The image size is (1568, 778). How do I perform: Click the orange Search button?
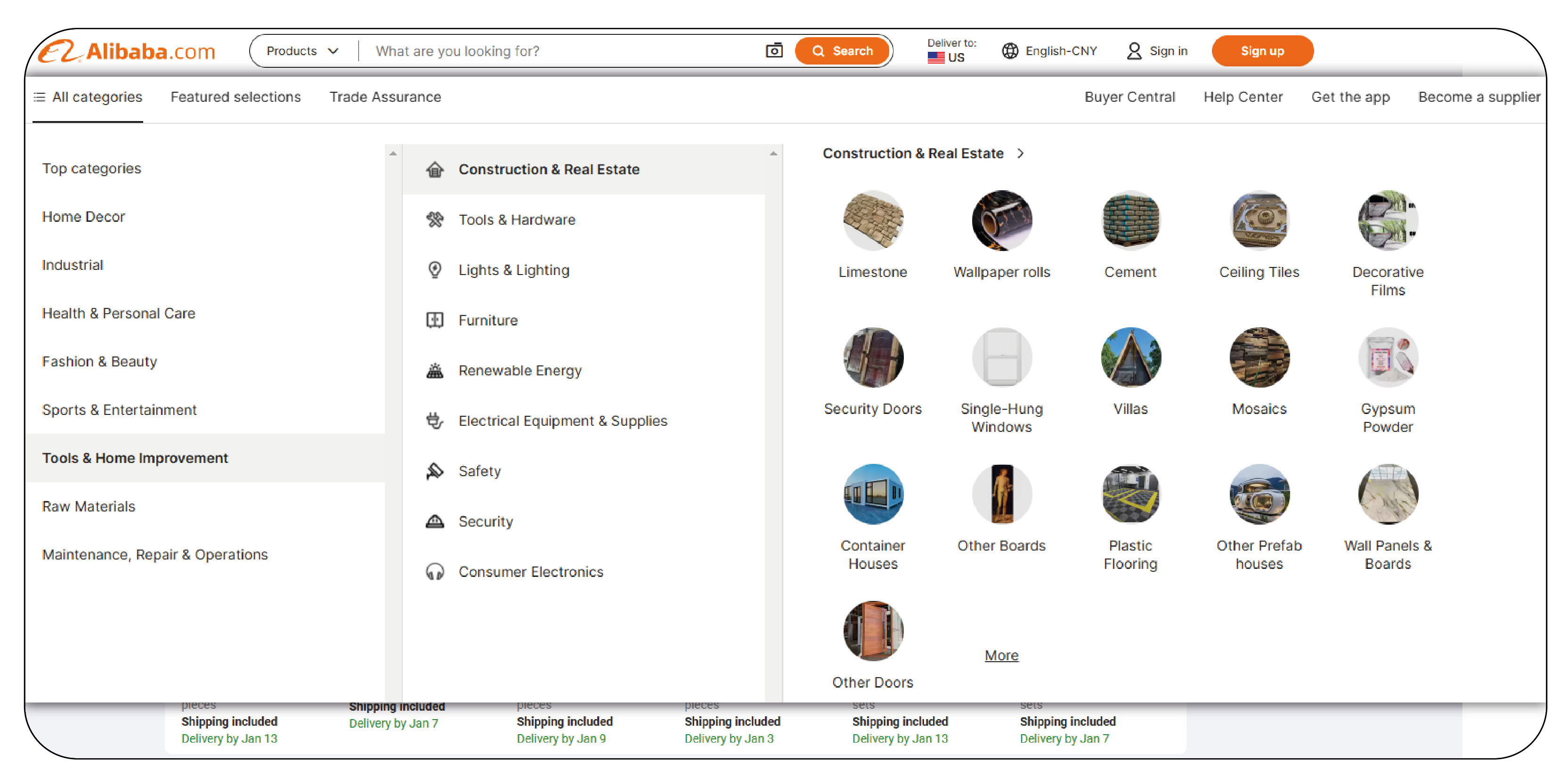[842, 51]
